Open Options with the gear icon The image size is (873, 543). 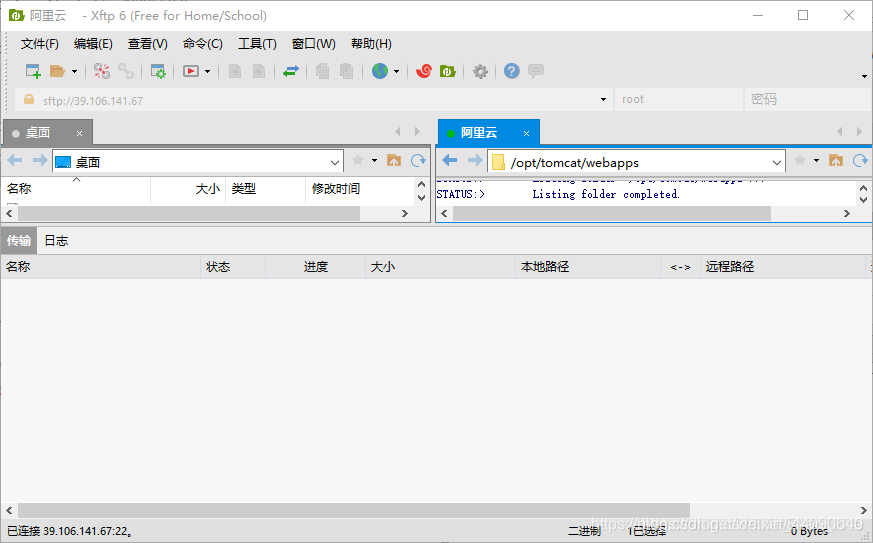click(480, 71)
